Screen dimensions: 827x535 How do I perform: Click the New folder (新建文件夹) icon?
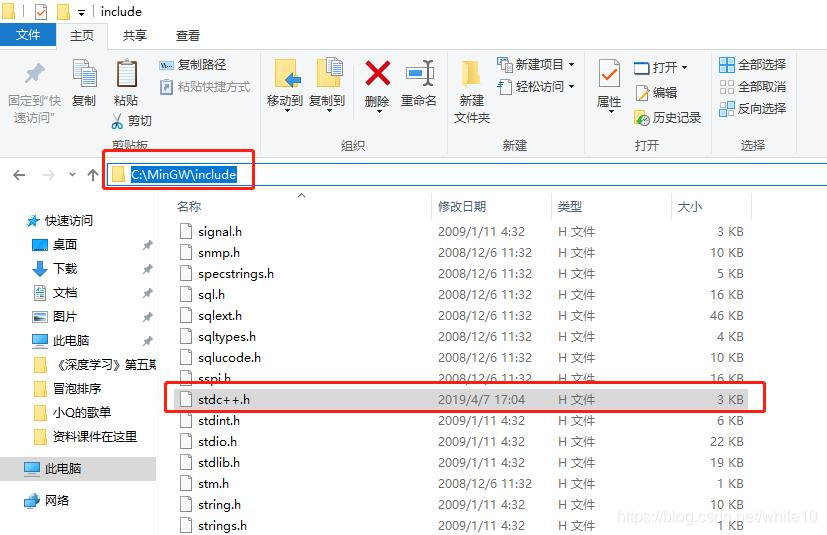(472, 73)
